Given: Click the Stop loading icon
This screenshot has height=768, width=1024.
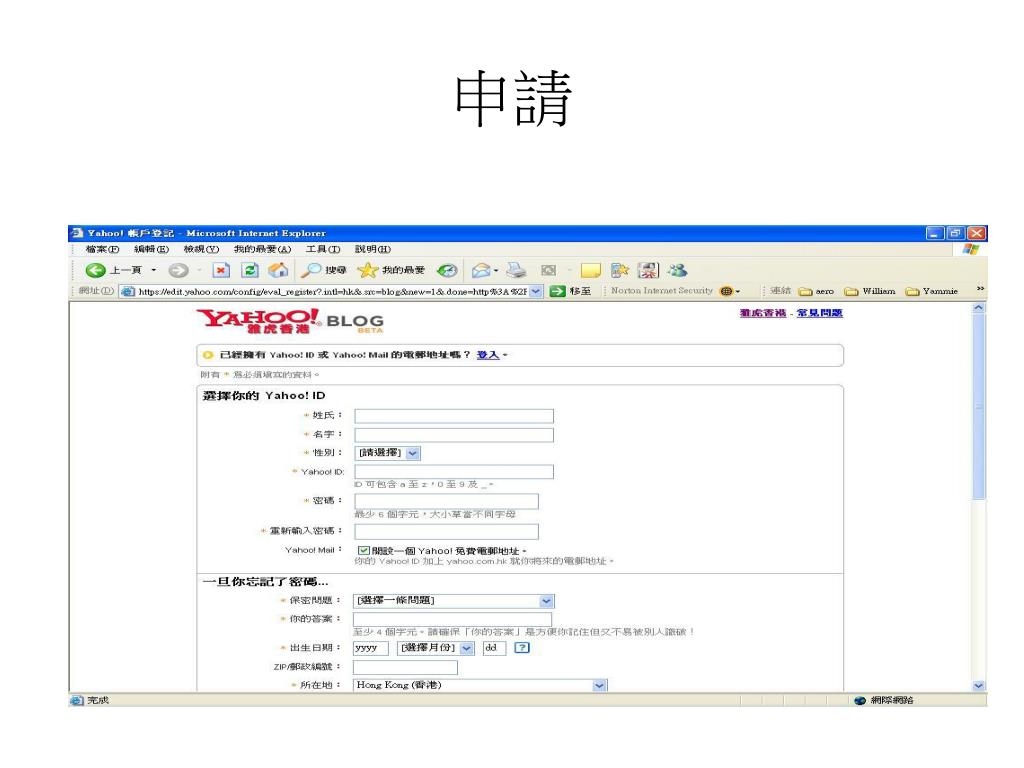Looking at the screenshot, I should coord(221,270).
